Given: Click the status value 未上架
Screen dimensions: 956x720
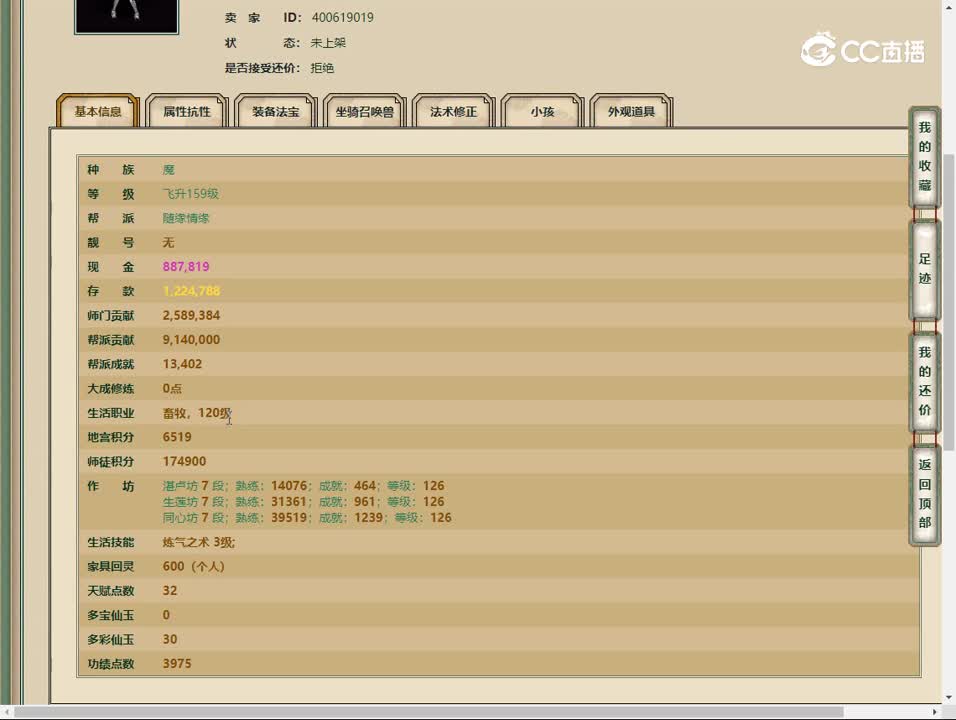Looking at the screenshot, I should pos(328,43).
